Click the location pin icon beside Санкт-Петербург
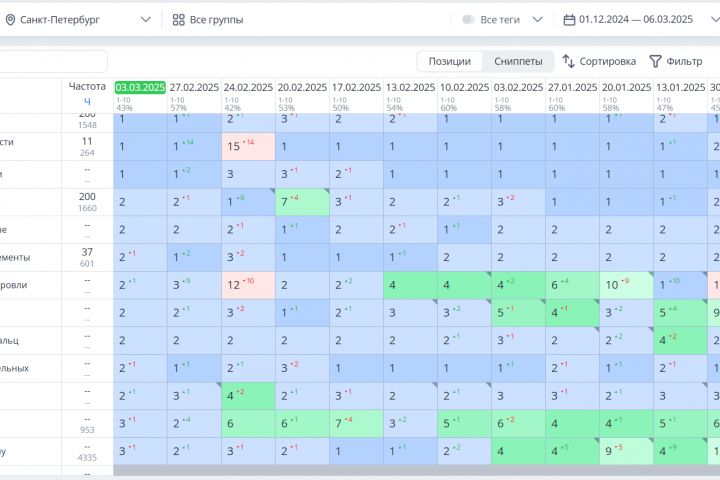 11,20
